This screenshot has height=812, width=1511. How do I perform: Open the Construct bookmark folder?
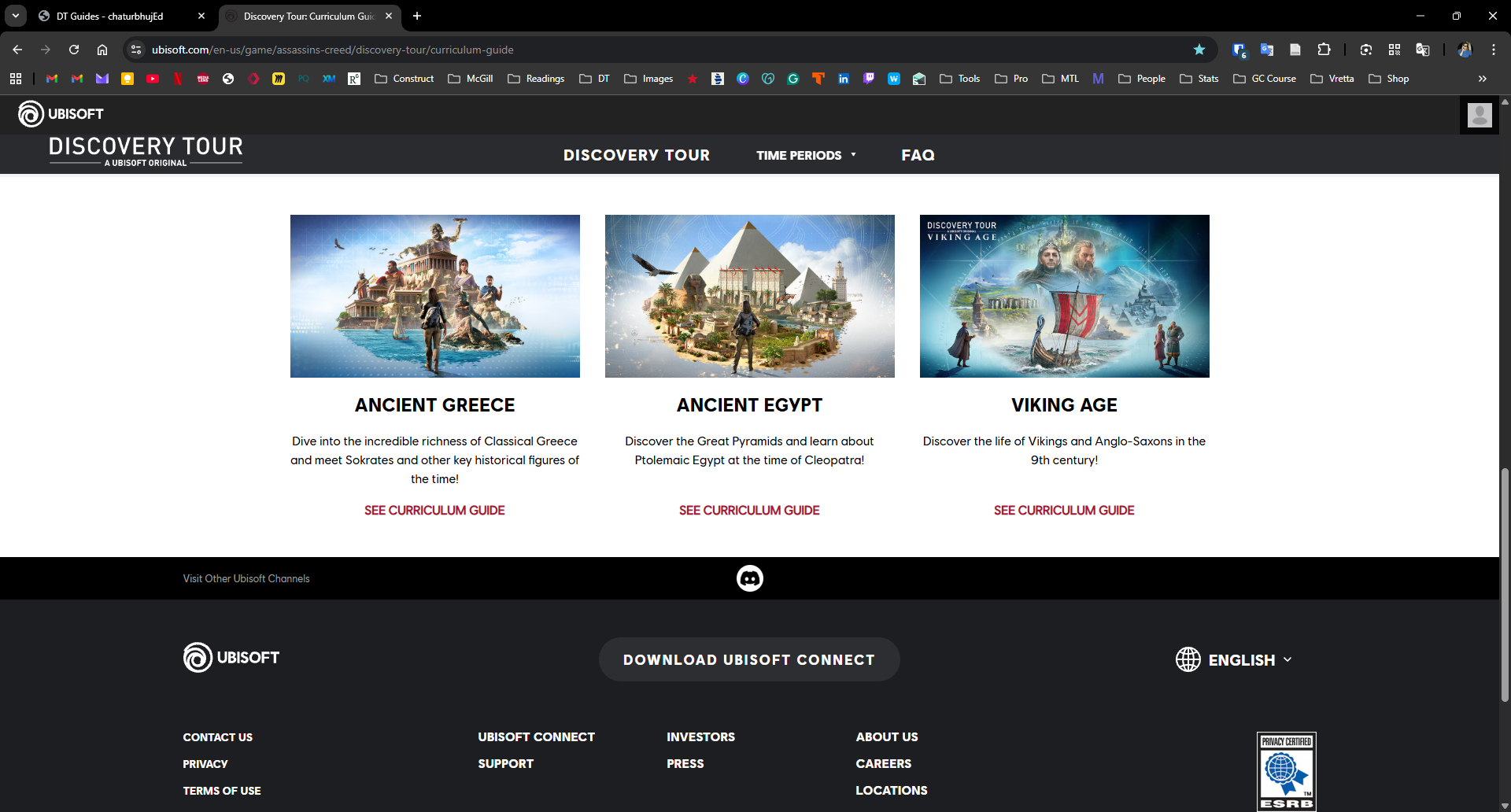405,79
